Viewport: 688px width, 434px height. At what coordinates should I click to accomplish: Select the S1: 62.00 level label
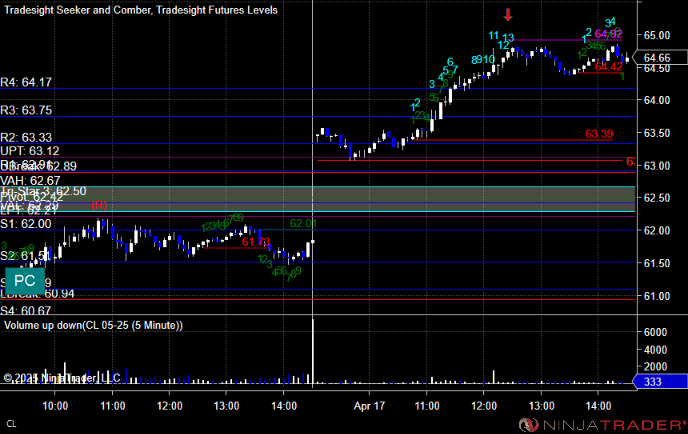coord(25,224)
